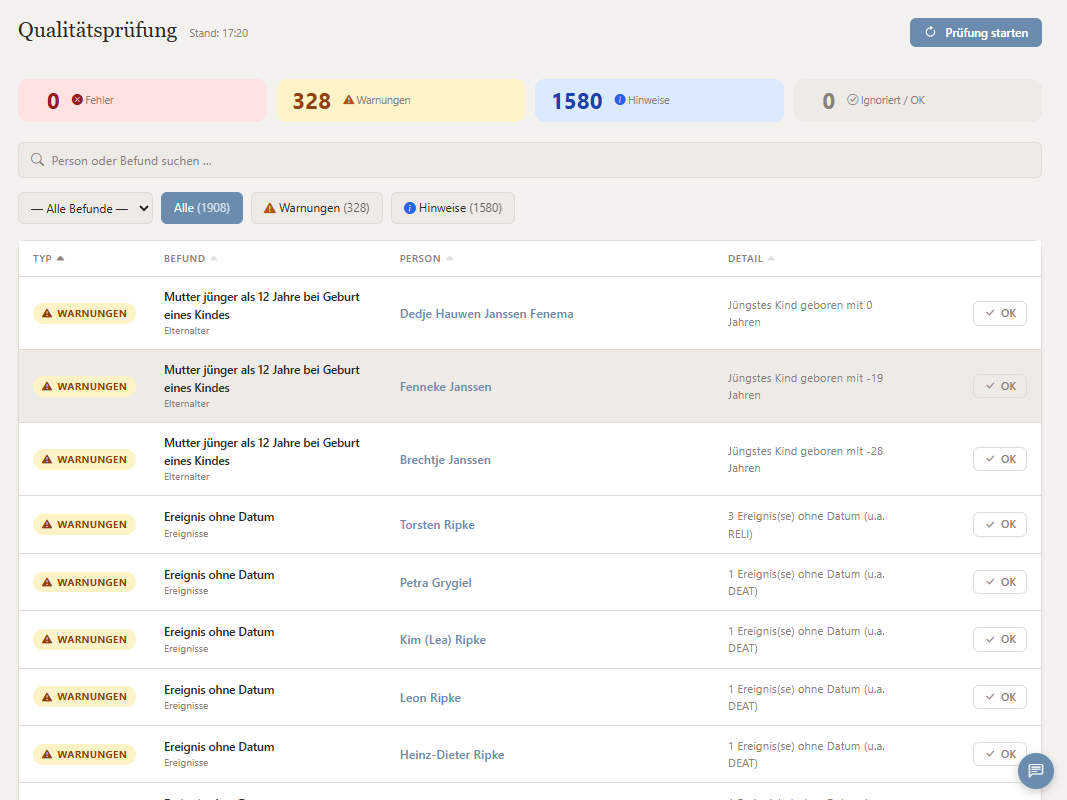Open person Petra Grygiel

[x=436, y=583]
